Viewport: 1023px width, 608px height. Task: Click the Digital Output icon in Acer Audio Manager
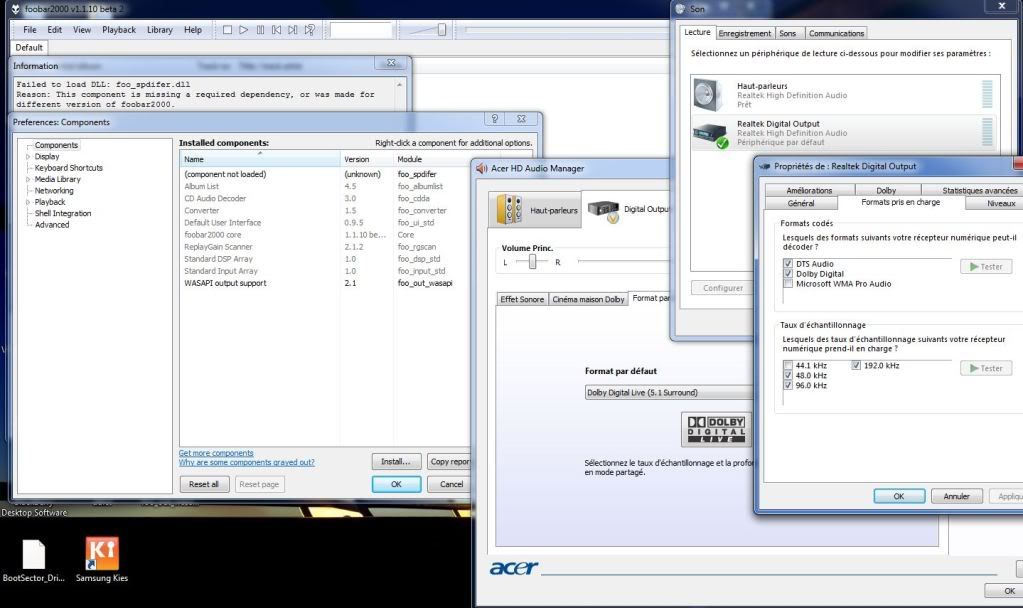point(603,211)
